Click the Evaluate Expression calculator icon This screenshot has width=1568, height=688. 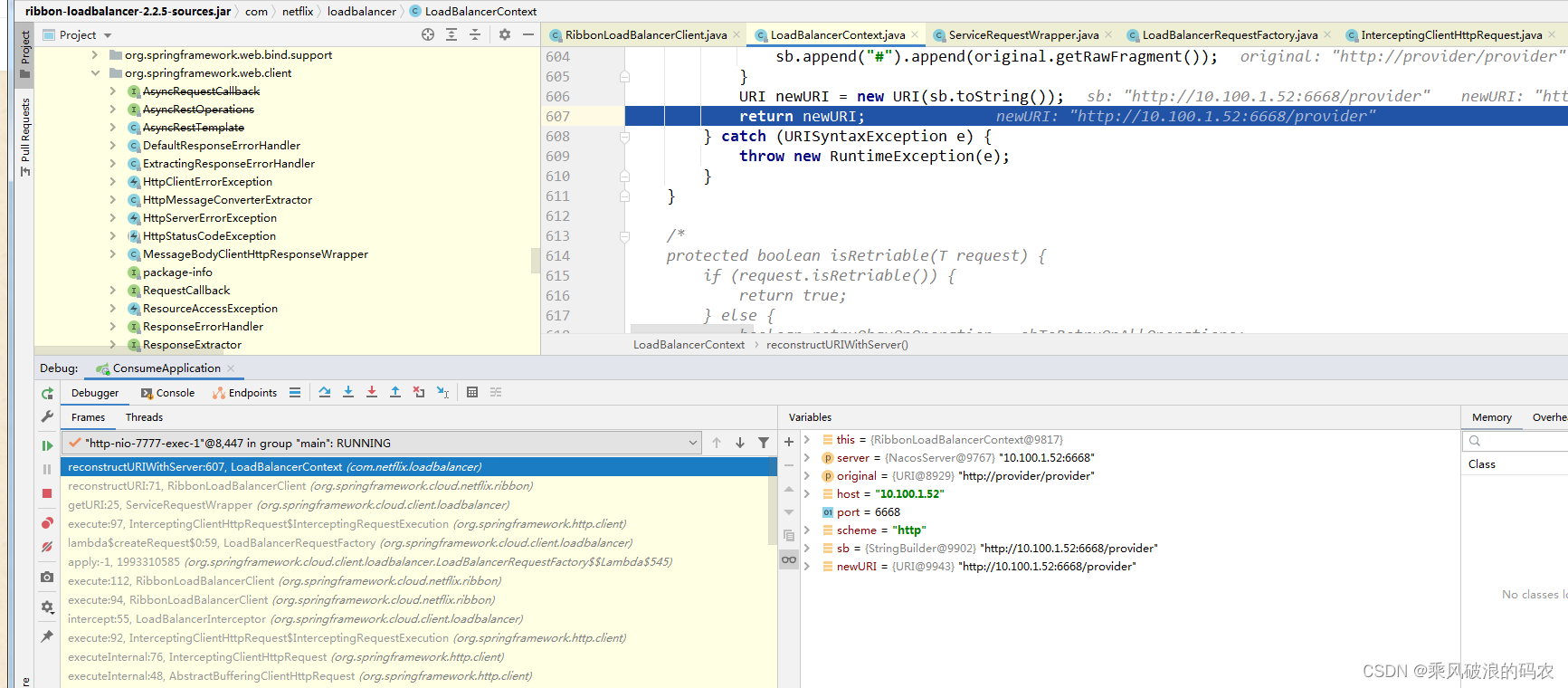pos(472,392)
